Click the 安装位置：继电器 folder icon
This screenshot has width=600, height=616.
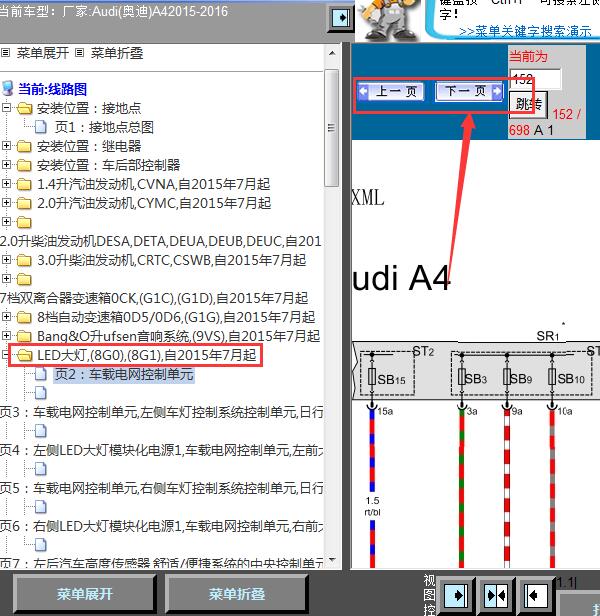tap(24, 146)
